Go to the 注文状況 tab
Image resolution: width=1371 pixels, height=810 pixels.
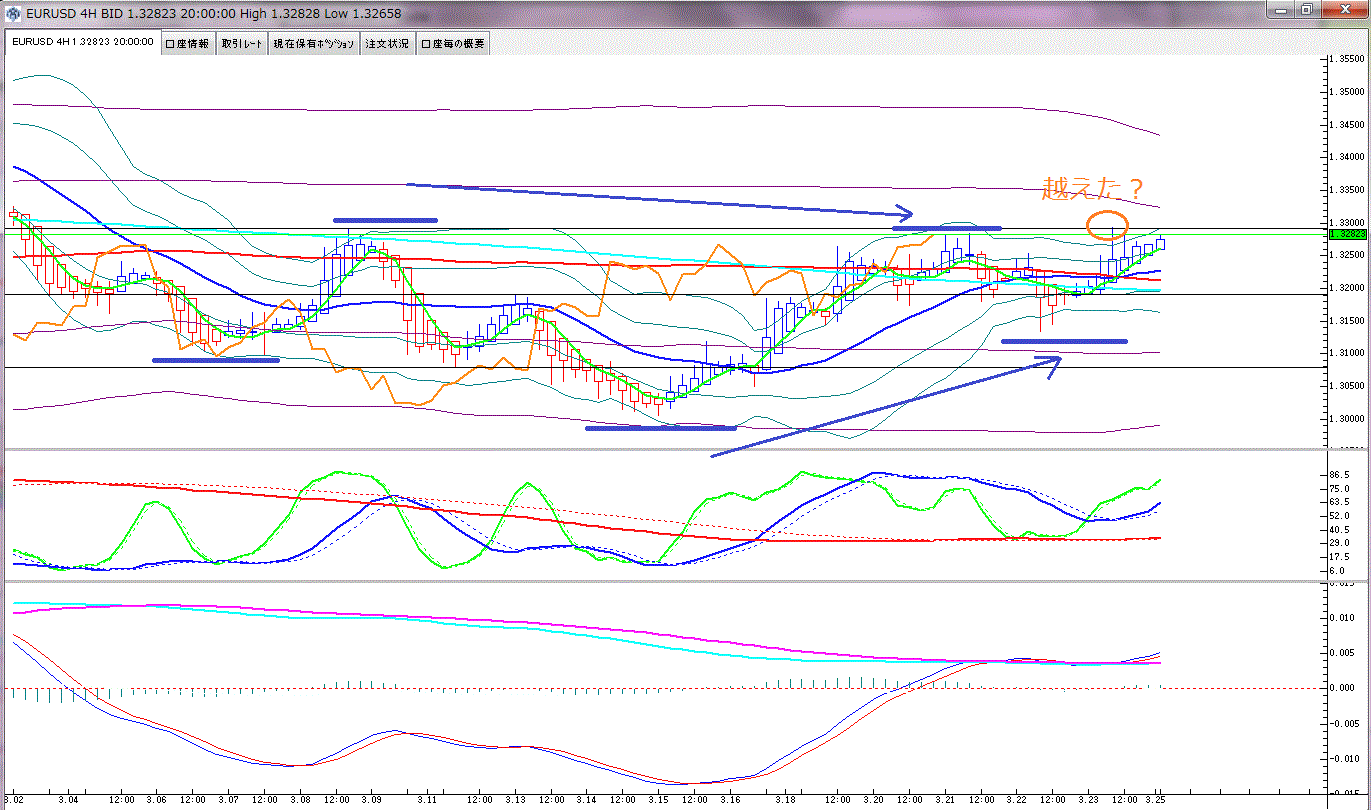[x=388, y=43]
